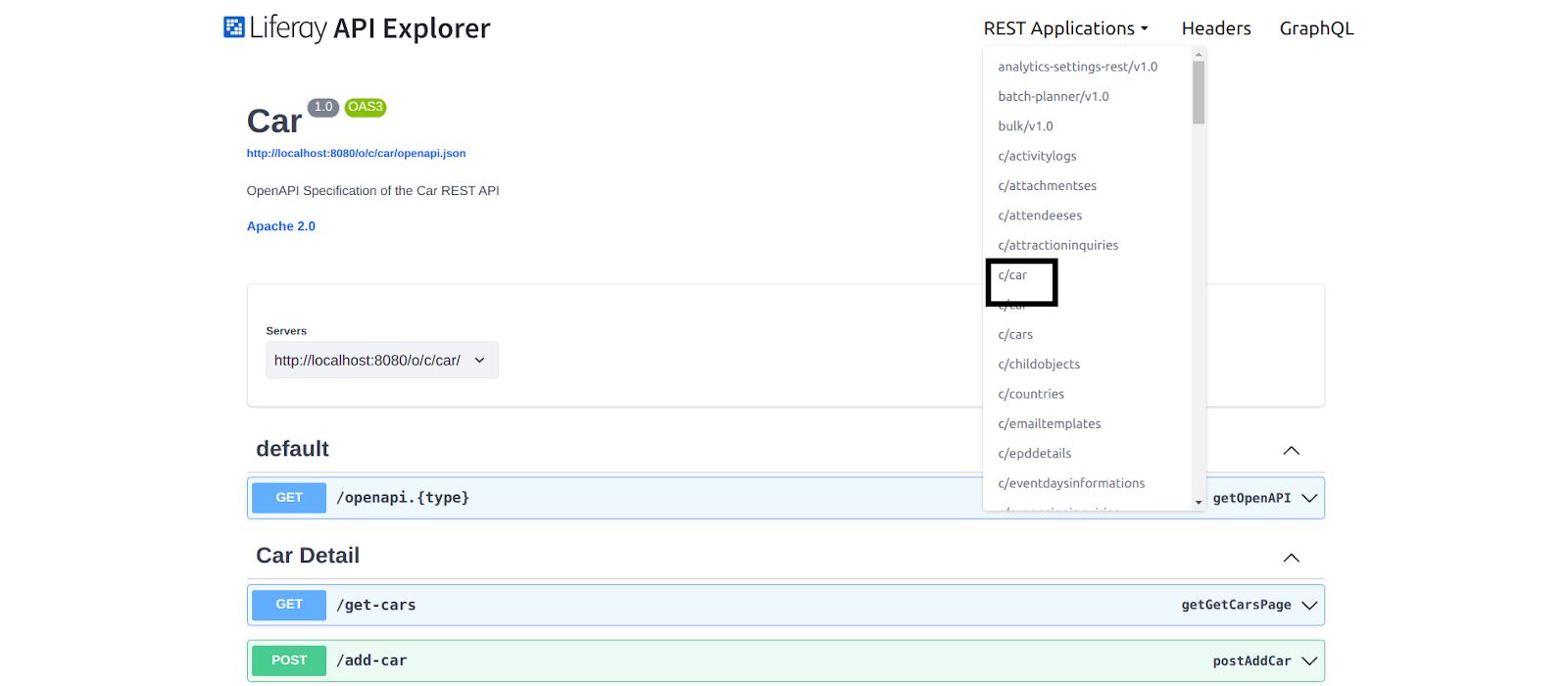Select batch-planner/v1.0 from list
The width and height of the screenshot is (1568, 686).
(x=1053, y=96)
